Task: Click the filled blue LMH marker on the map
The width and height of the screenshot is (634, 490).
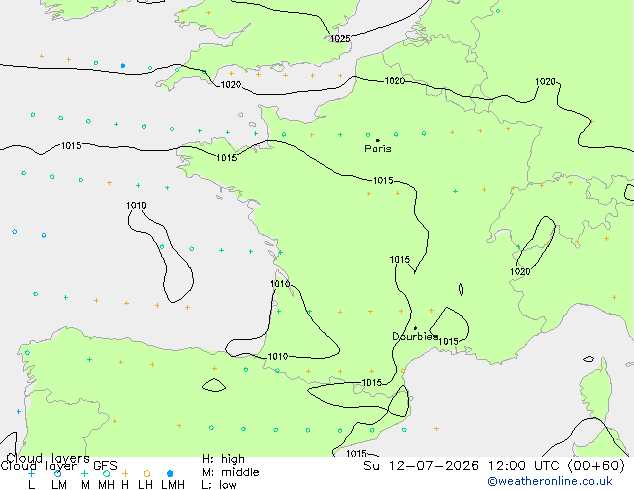Action: 123,65
